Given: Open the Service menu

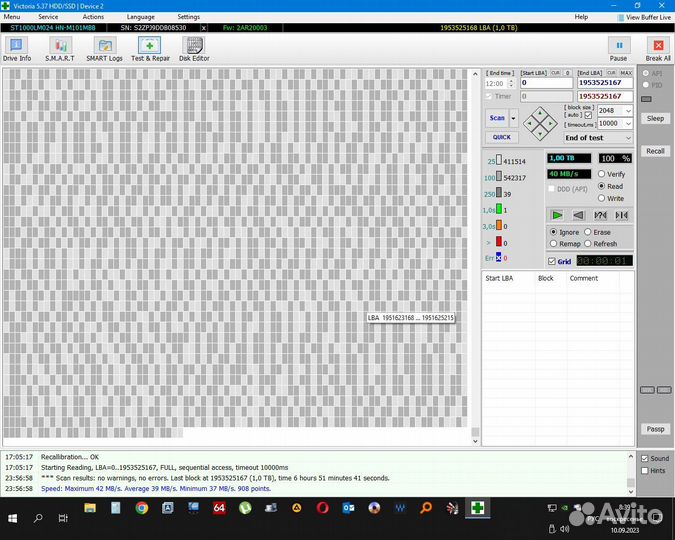Looking at the screenshot, I should point(48,17).
